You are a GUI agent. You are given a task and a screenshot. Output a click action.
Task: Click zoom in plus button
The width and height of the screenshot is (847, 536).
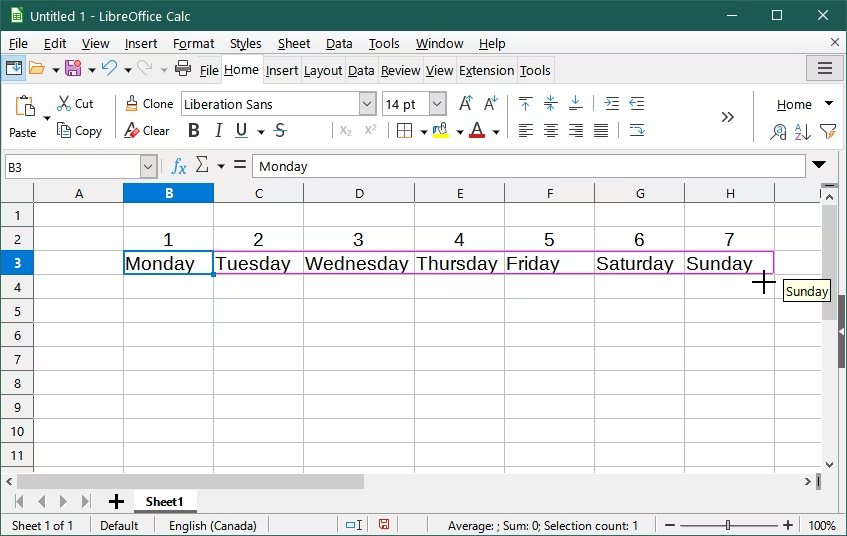[788, 525]
